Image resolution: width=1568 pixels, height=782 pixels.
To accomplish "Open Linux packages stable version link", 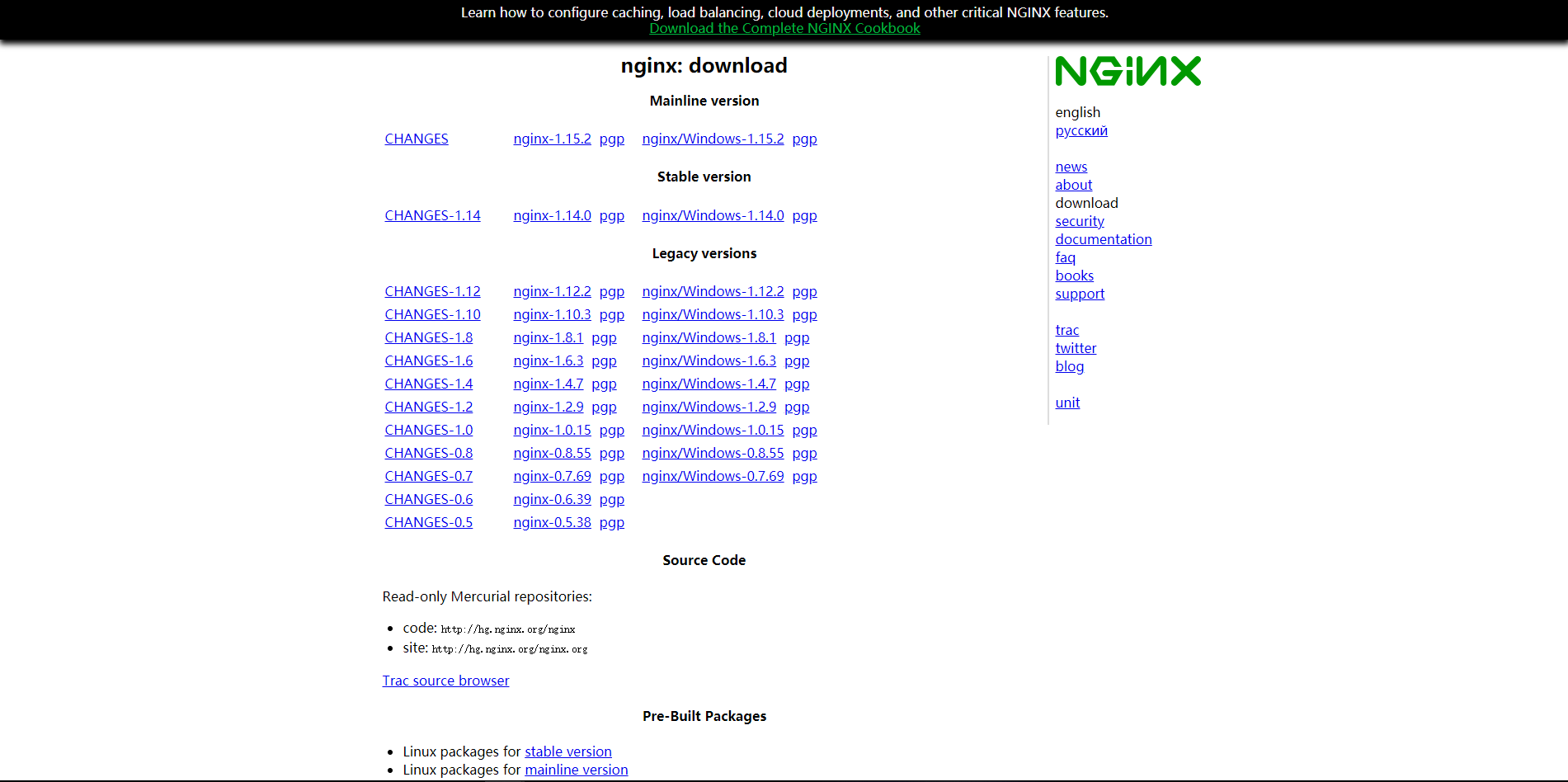I will (567, 751).
